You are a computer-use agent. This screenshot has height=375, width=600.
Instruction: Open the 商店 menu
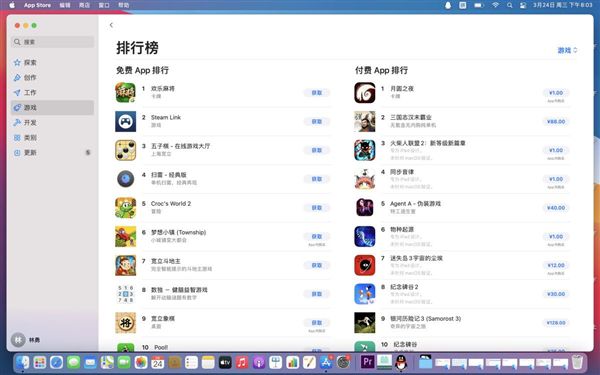pos(84,5)
